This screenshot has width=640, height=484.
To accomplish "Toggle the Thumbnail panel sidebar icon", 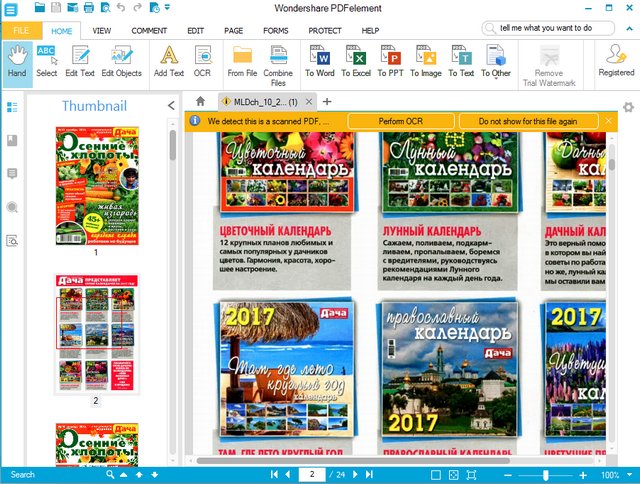I will 12,107.
